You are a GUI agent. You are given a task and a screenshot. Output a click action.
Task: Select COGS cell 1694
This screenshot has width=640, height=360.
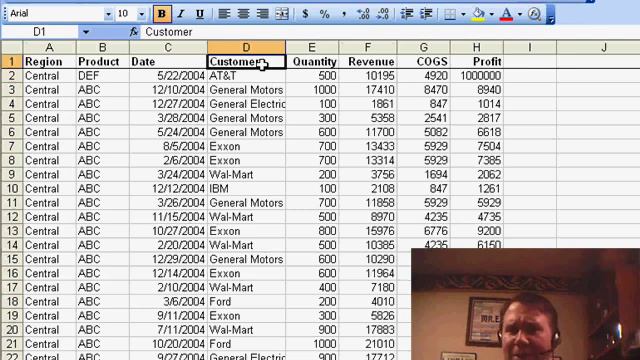tap(423, 175)
